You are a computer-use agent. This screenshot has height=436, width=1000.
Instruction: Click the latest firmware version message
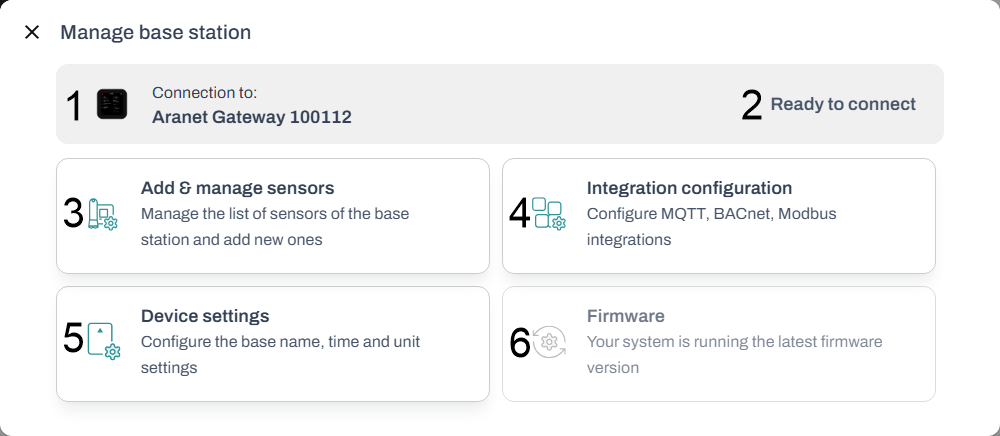734,354
